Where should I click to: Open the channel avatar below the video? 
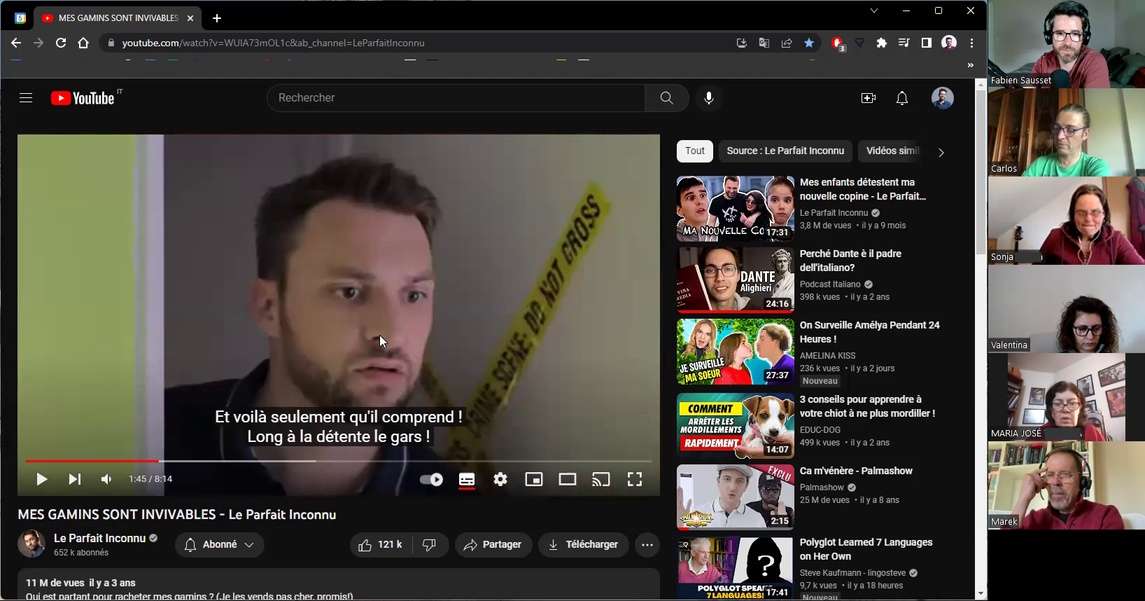tap(31, 544)
